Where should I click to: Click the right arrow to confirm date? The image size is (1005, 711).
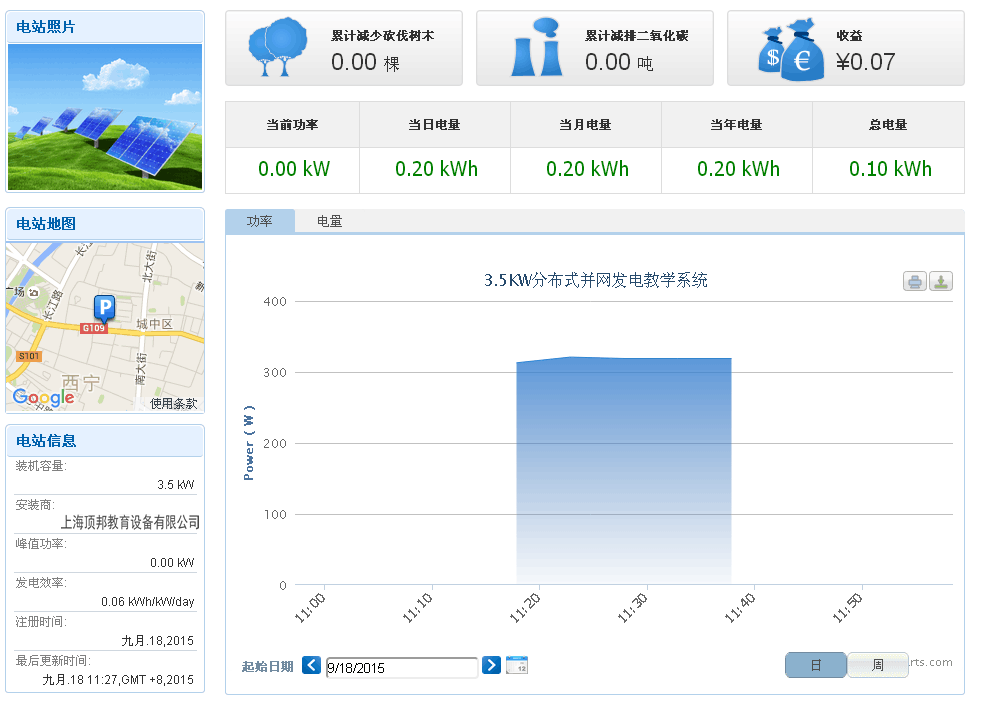(x=491, y=664)
